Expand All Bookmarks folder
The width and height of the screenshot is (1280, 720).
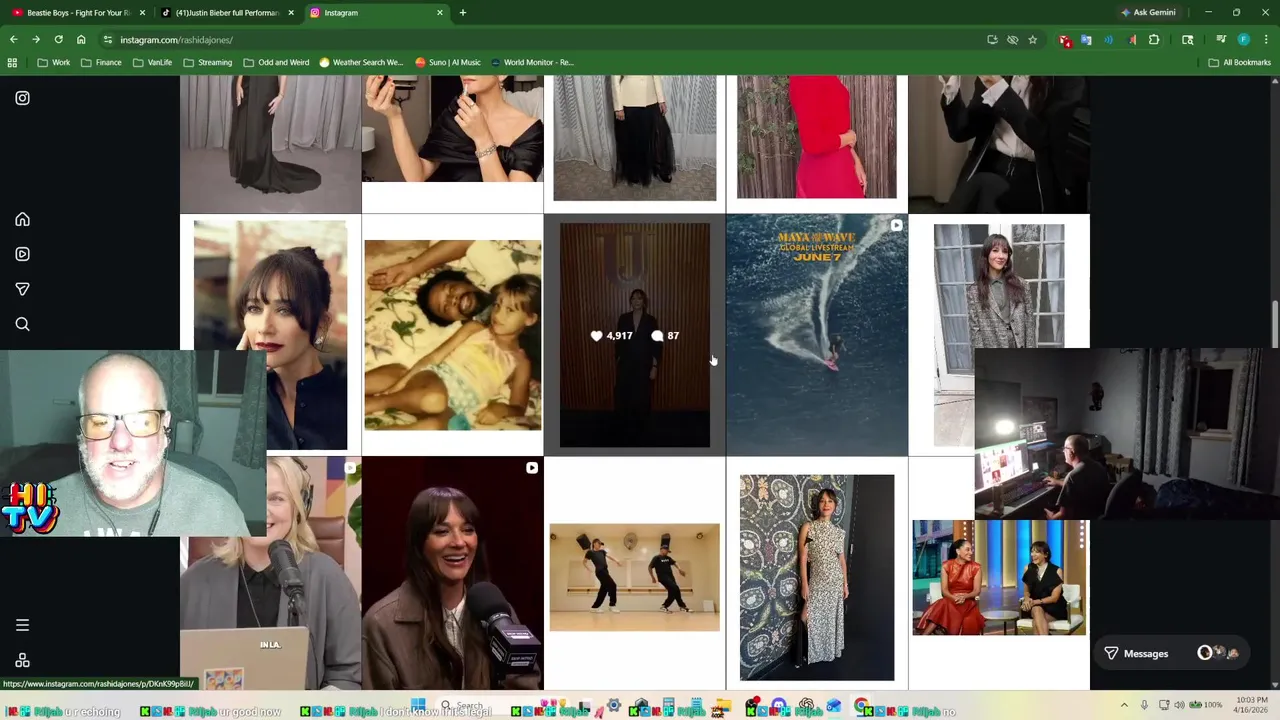pyautogui.click(x=1239, y=62)
